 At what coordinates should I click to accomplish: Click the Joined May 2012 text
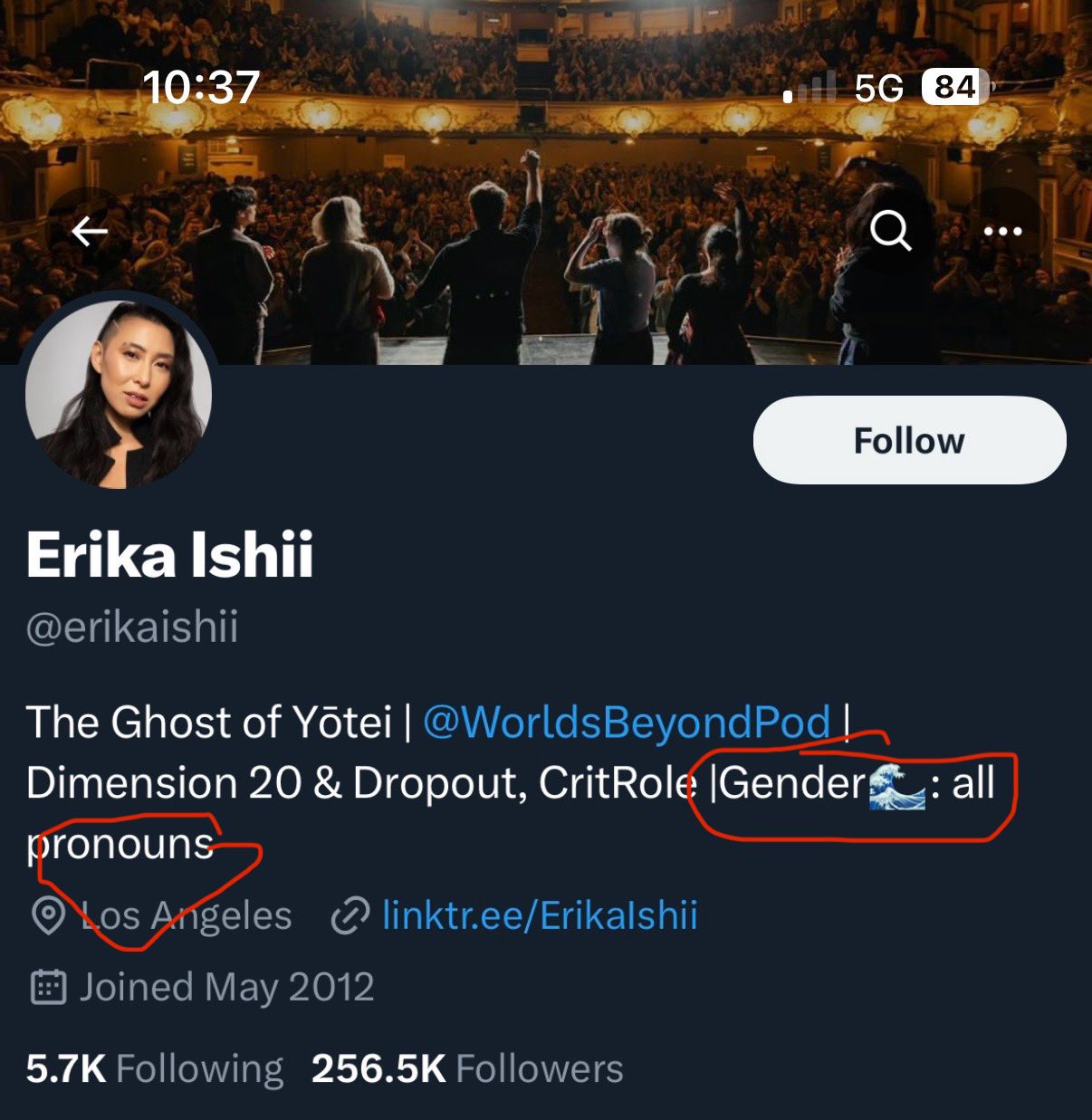[226, 987]
